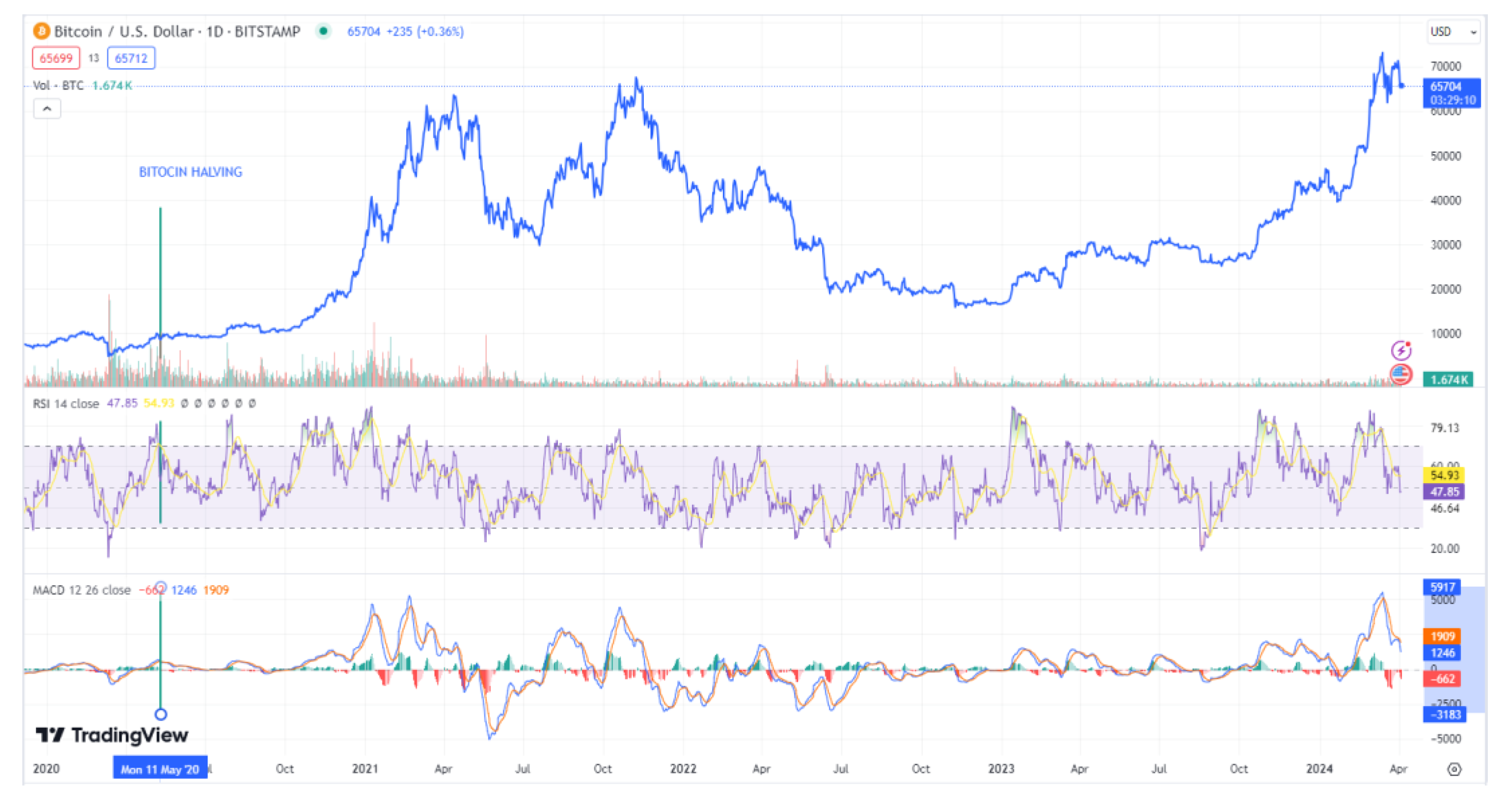Select the RSI 14 close indicator legend

coord(66,403)
